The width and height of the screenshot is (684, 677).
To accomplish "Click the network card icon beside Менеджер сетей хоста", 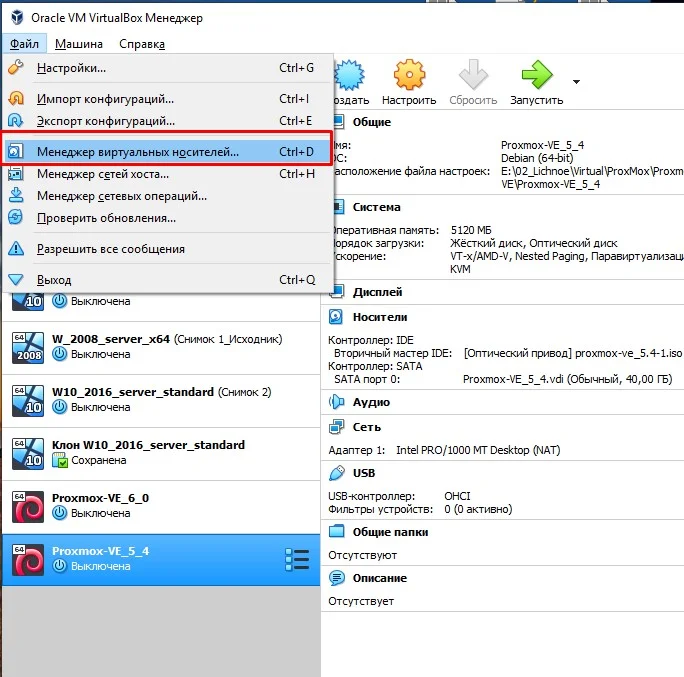I will pyautogui.click(x=15, y=174).
